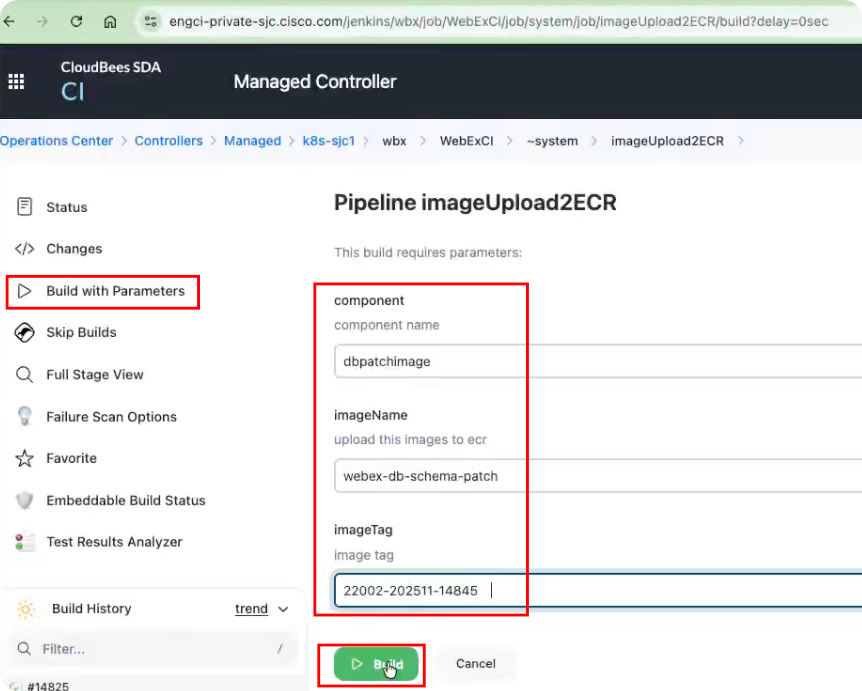Image resolution: width=862 pixels, height=691 pixels.
Task: Go to WebExCI breadcrumb
Action: tap(466, 141)
